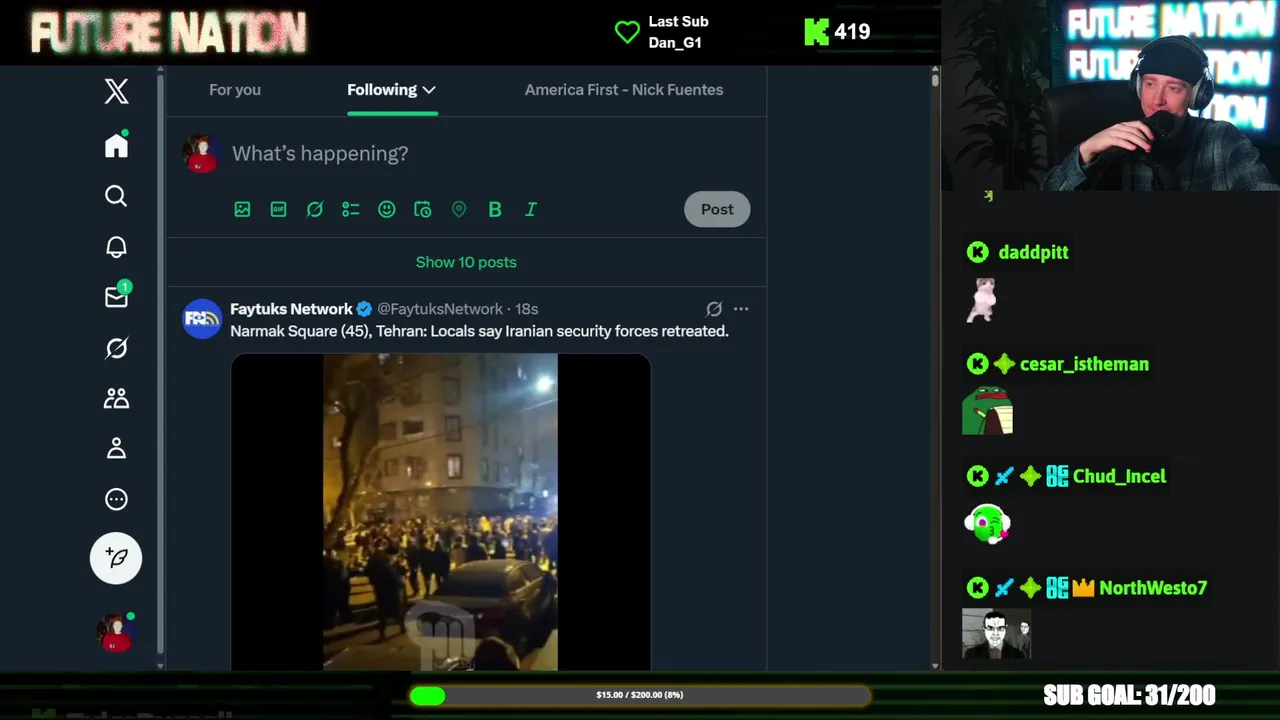Viewport: 1280px width, 720px height.
Task: Click the cat emote under daddpitt
Action: [x=982, y=300]
